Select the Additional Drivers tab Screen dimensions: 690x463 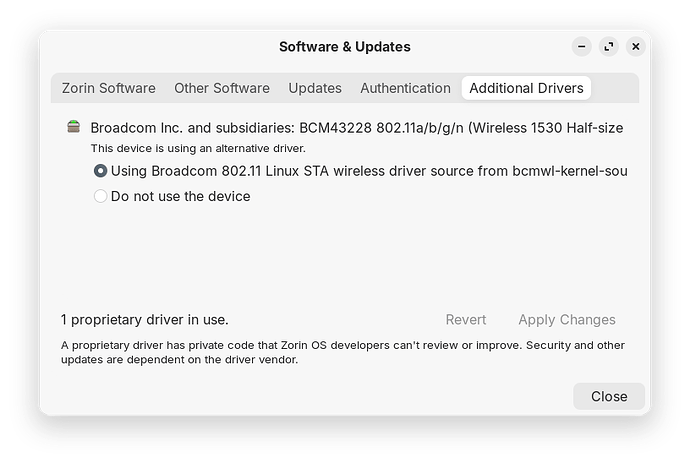[x=526, y=88]
